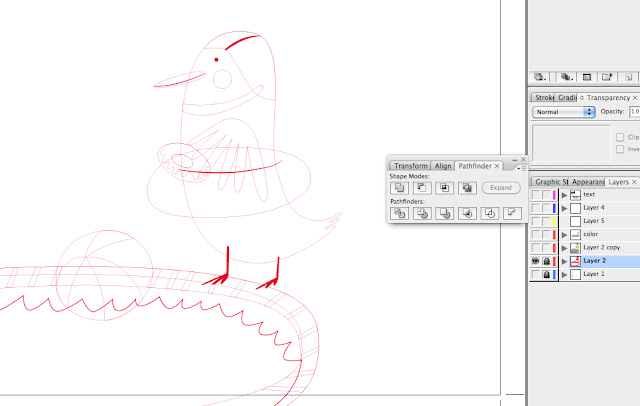Screen dimensions: 640x406
Task: Click the stacked-squares icon in the upper panel strip
Action: coord(566,77)
